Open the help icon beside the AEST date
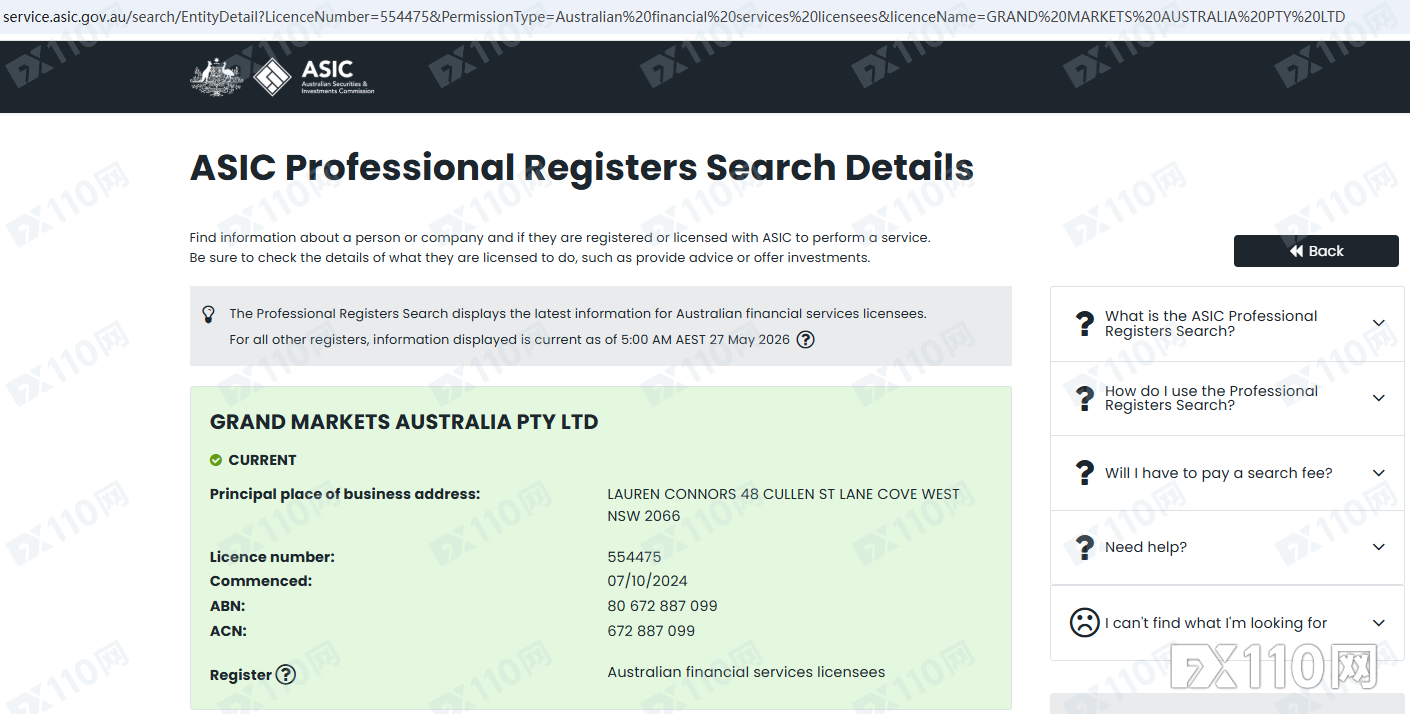 coord(805,339)
